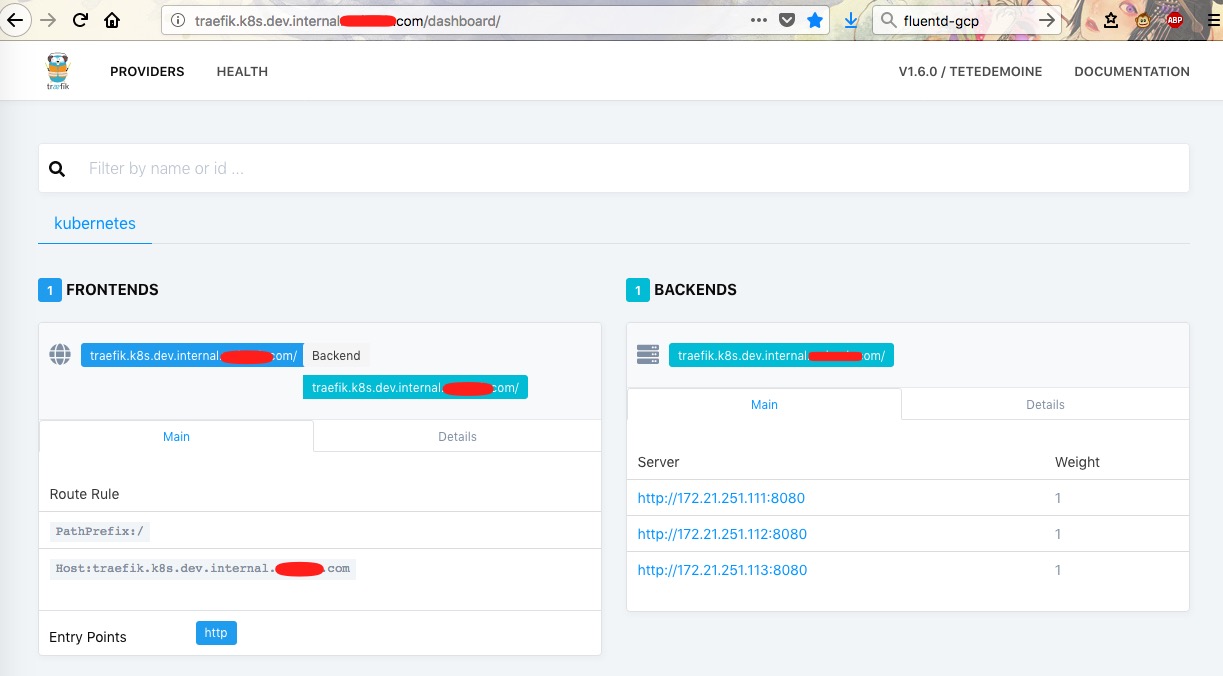Image resolution: width=1223 pixels, height=676 pixels.
Task: Click the Backends count badge
Action: [x=638, y=290]
